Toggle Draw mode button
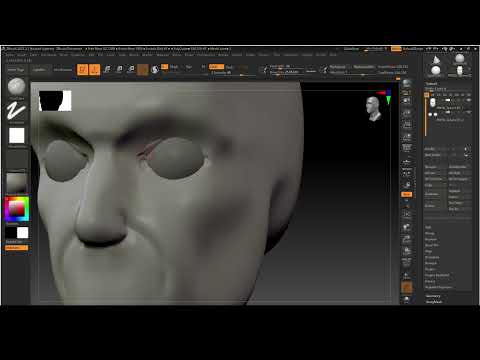The height and width of the screenshot is (360, 480). pyautogui.click(x=95, y=69)
